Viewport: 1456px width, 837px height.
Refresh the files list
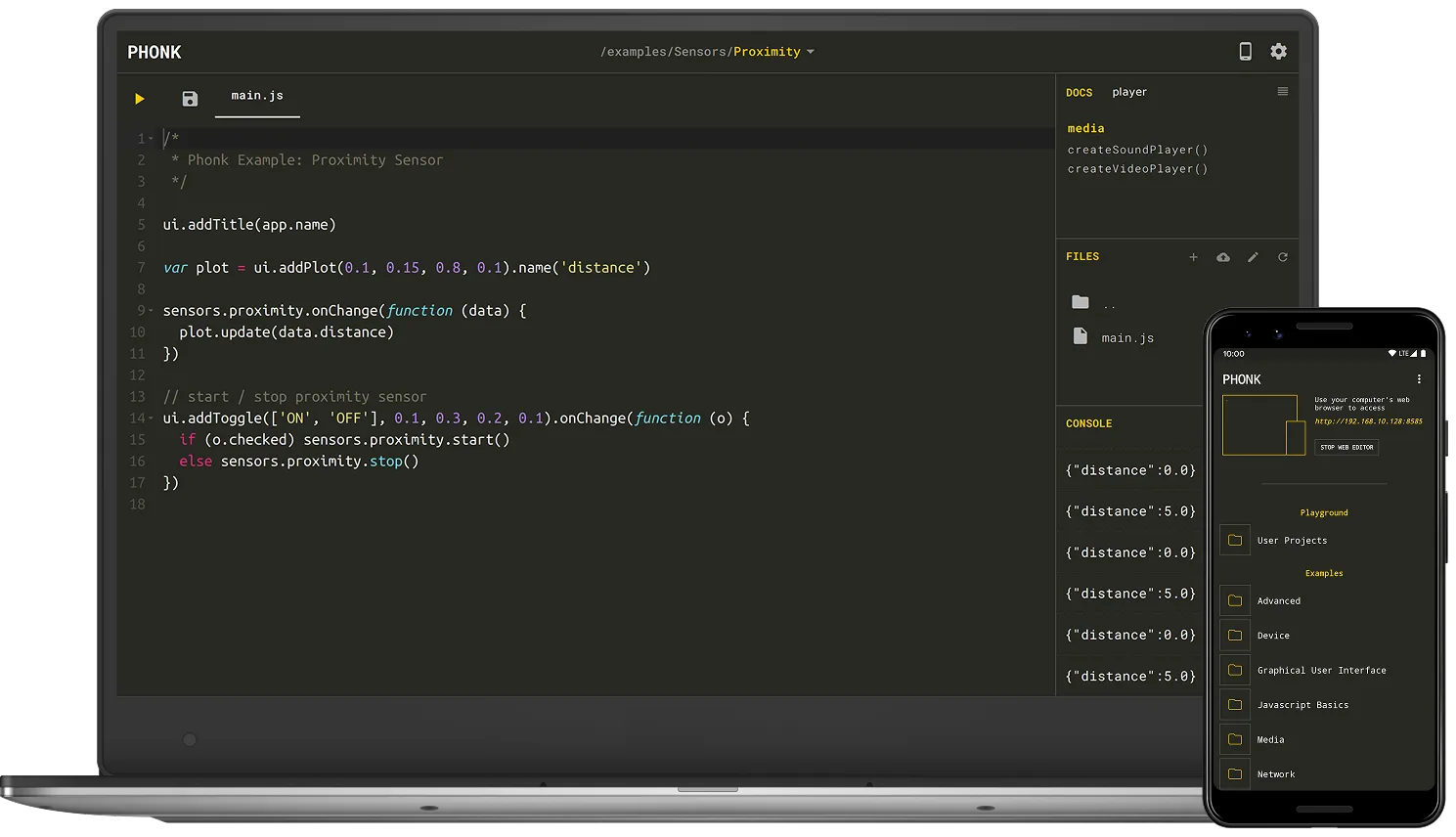(x=1283, y=257)
